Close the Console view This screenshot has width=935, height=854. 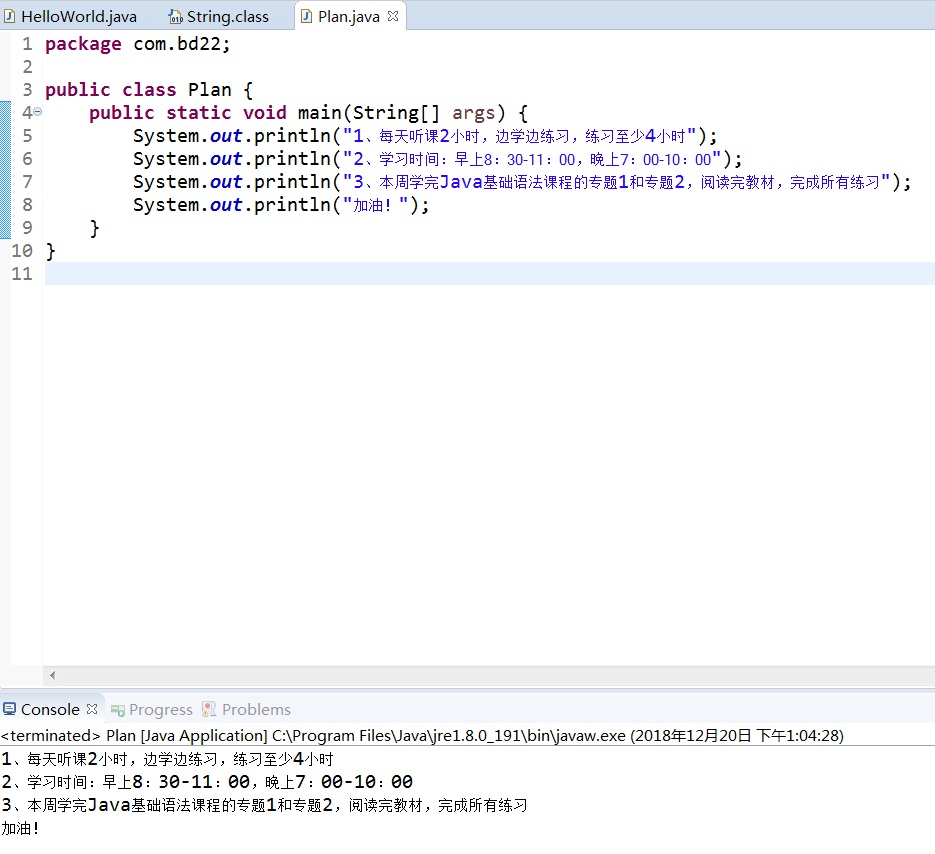click(x=92, y=708)
